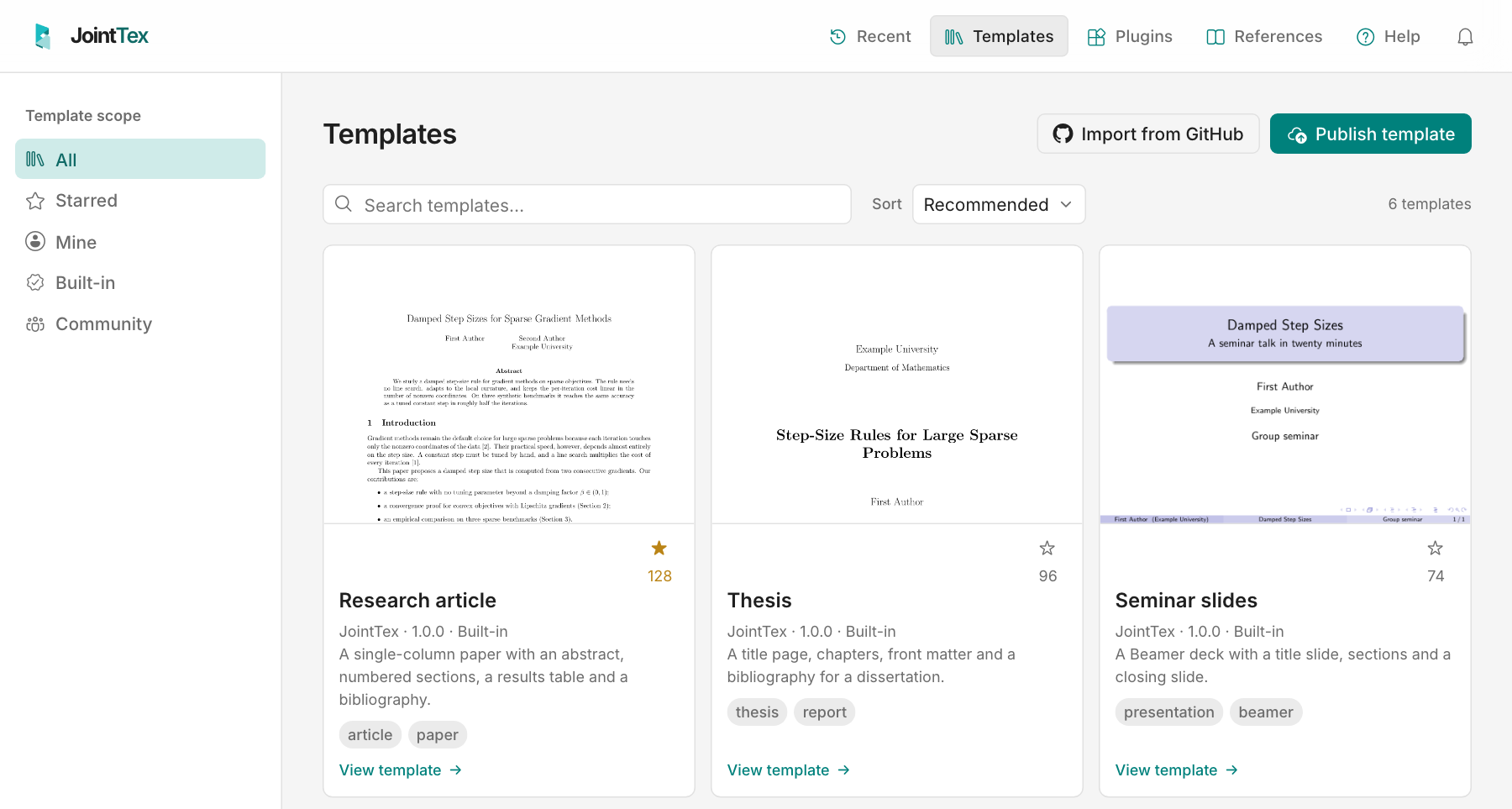This screenshot has height=809, width=1512.
Task: Click the 'Research article' title
Action: (x=417, y=601)
